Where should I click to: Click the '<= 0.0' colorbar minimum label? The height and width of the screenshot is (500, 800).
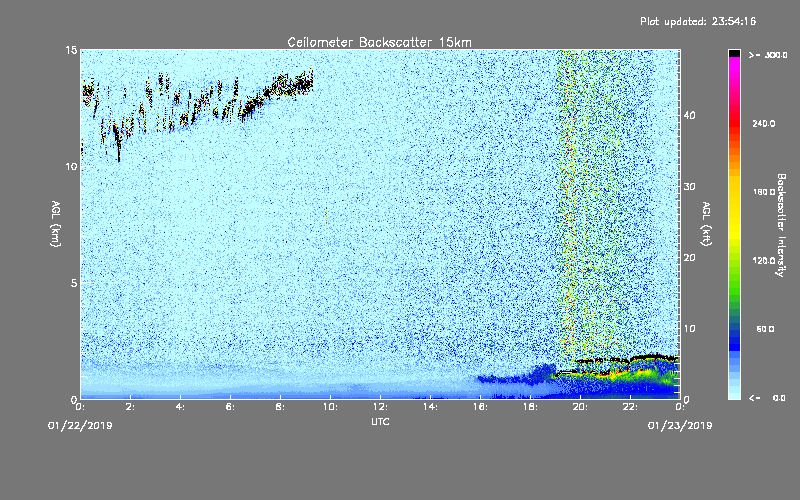coord(767,398)
